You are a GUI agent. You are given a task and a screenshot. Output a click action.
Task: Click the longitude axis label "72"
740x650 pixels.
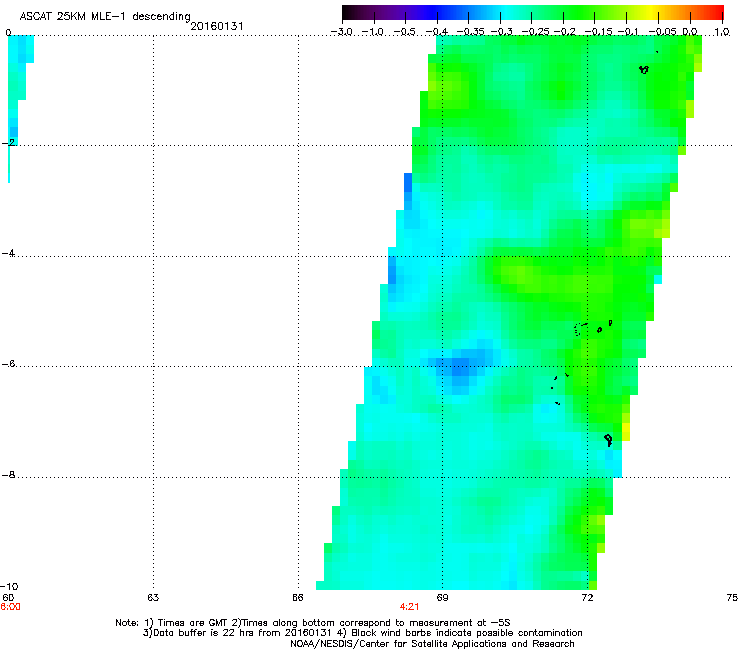click(587, 598)
